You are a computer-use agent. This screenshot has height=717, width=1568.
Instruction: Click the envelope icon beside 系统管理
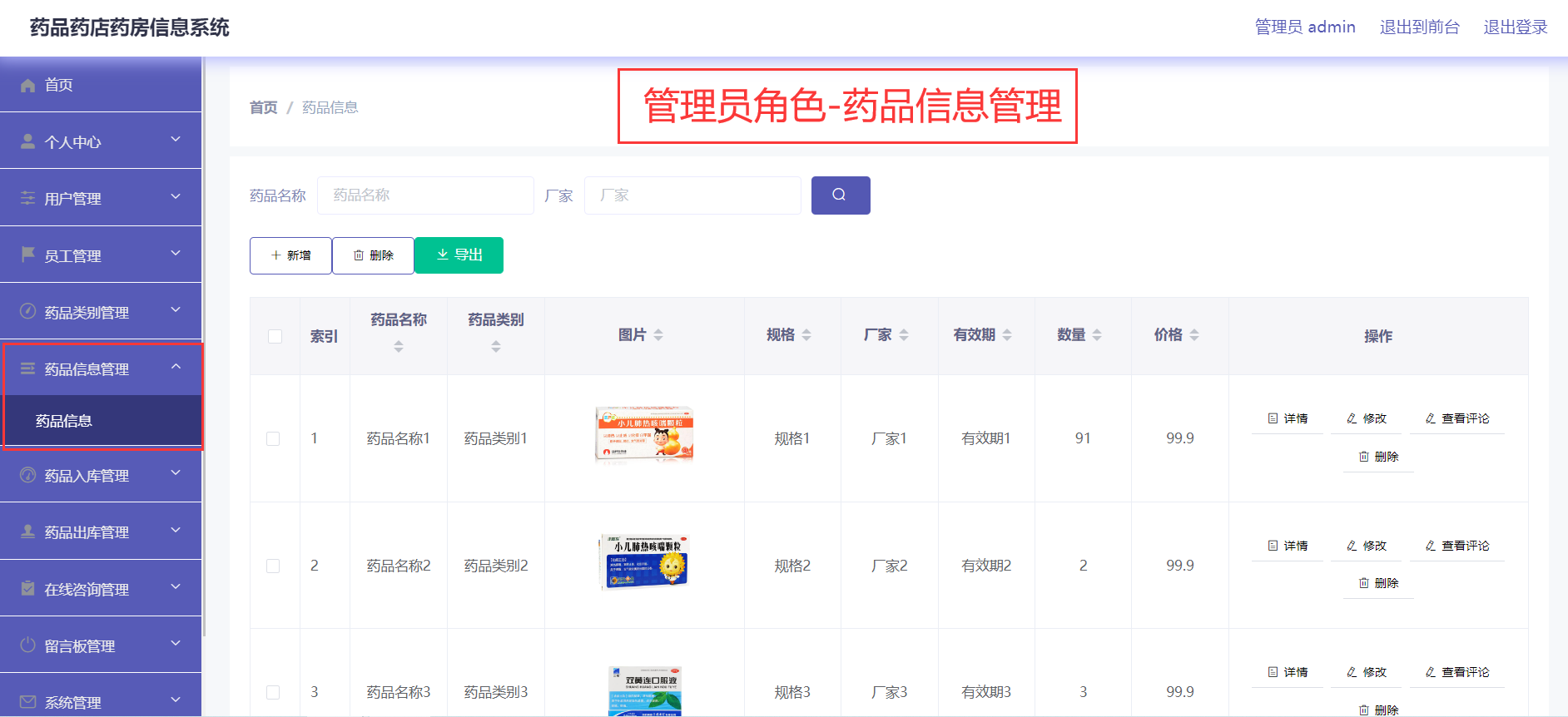point(27,701)
